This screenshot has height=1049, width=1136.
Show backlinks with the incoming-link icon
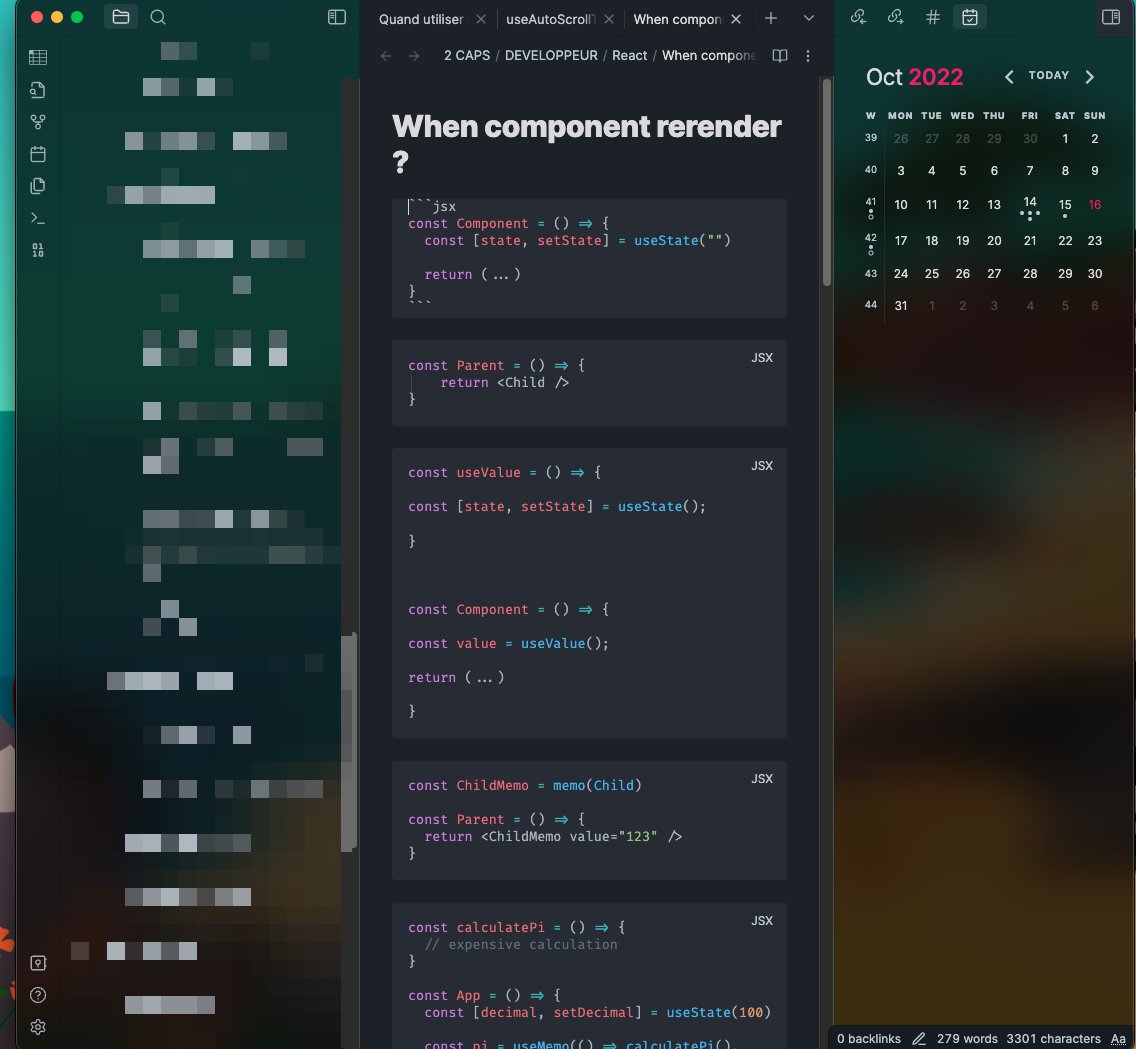point(858,17)
